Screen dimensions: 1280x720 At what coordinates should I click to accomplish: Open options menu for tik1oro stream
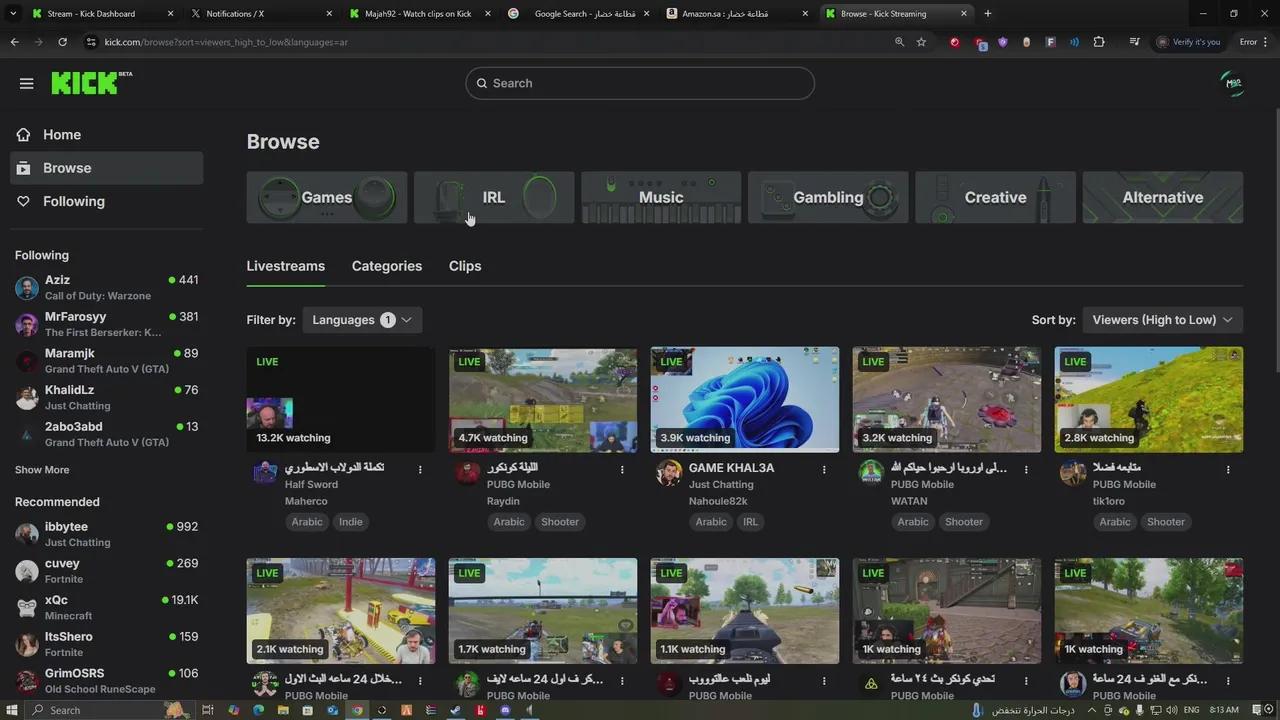point(1228,469)
